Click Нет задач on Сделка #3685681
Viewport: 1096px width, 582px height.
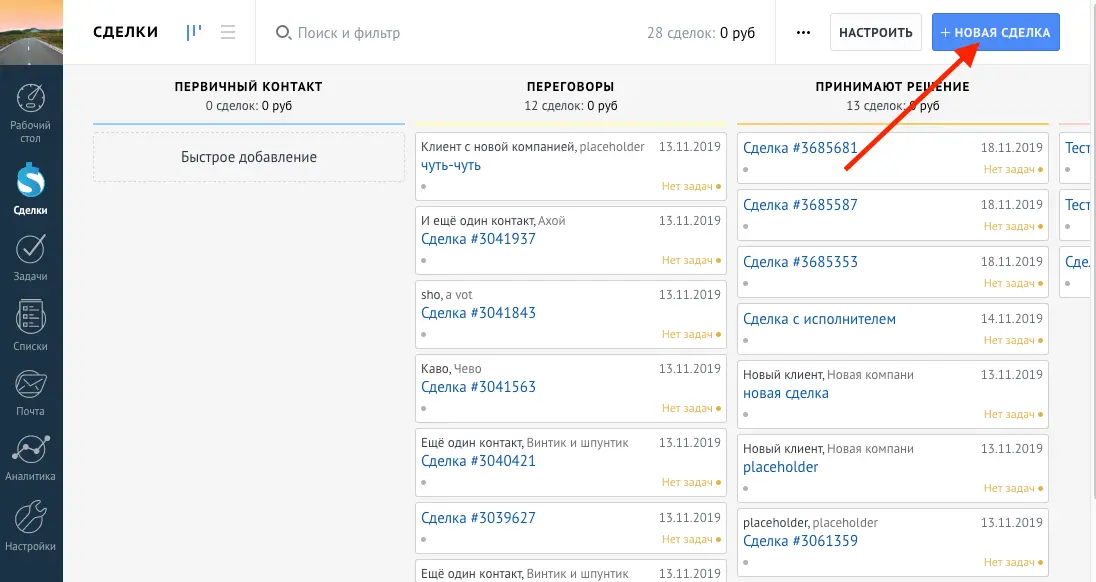(x=1013, y=169)
